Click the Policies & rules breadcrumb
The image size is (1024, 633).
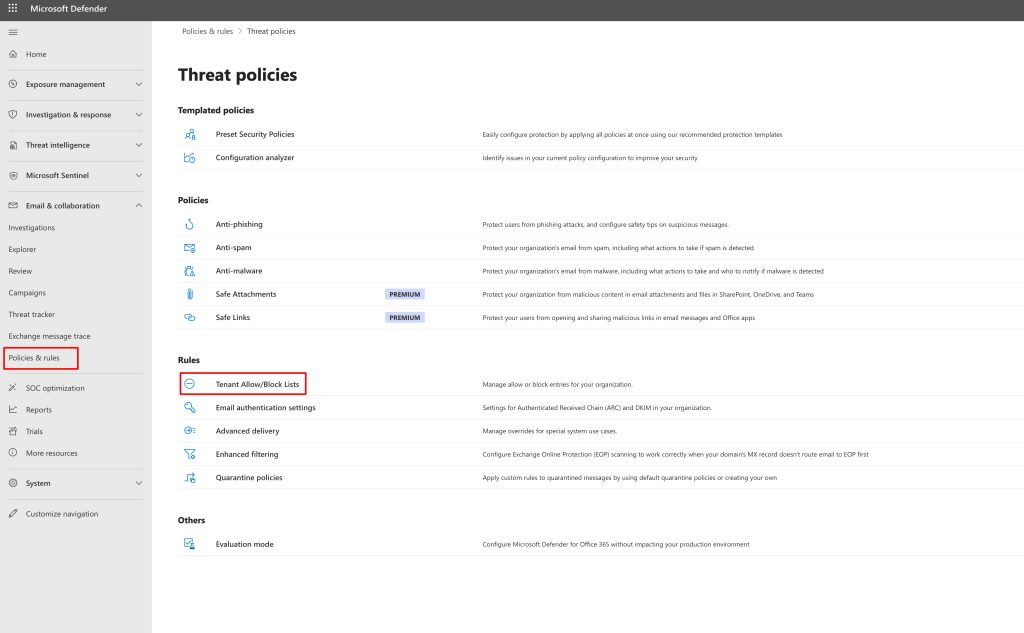(207, 31)
